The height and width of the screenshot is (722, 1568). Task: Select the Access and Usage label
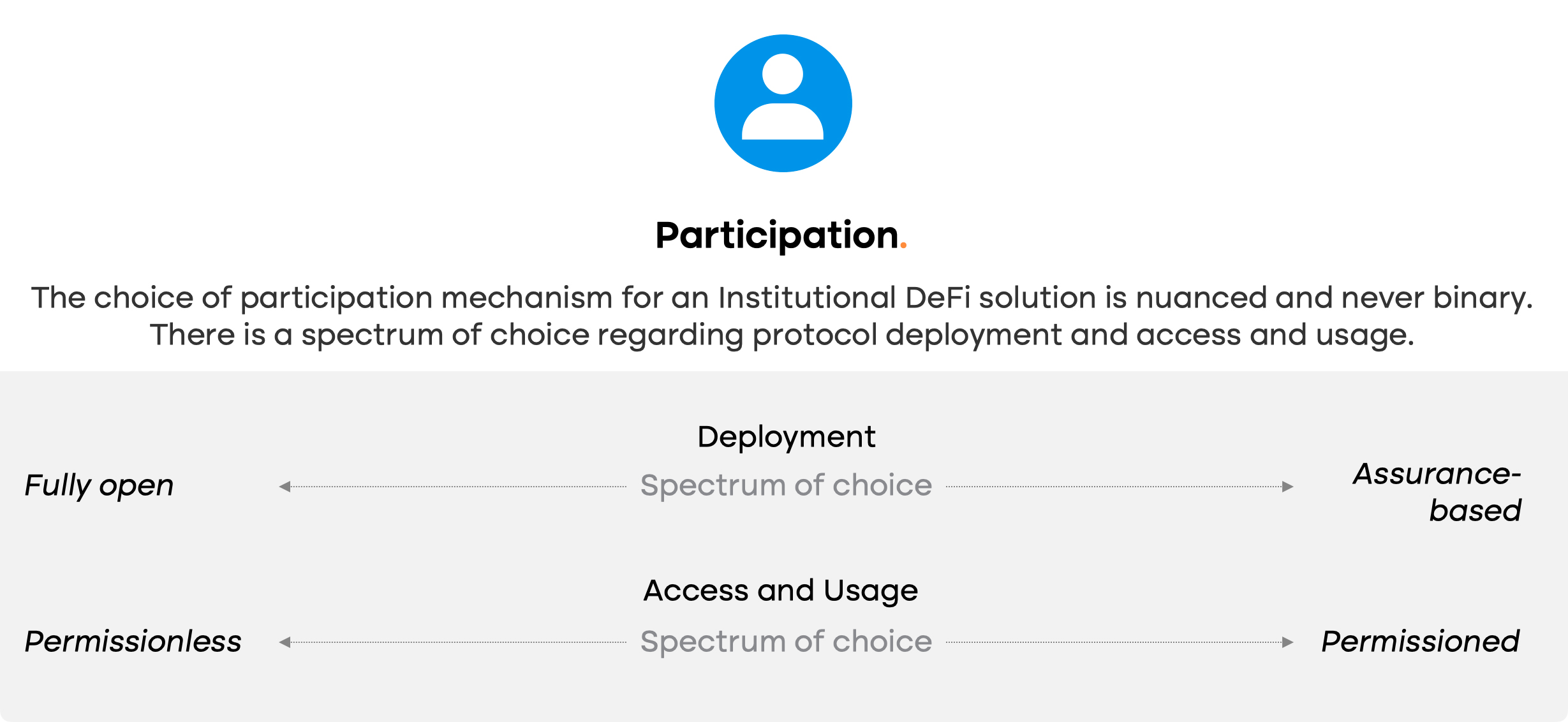(x=780, y=591)
